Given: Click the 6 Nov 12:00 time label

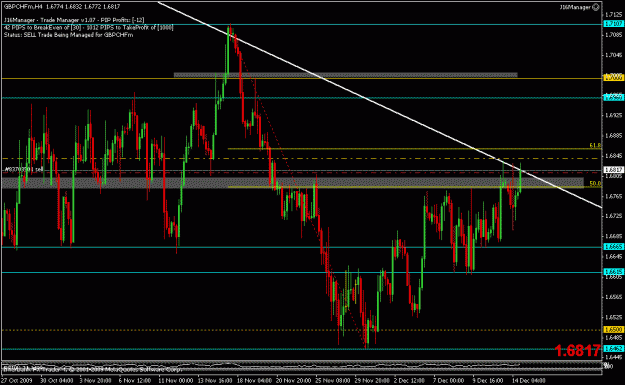Looking at the screenshot, I should tap(135, 380).
